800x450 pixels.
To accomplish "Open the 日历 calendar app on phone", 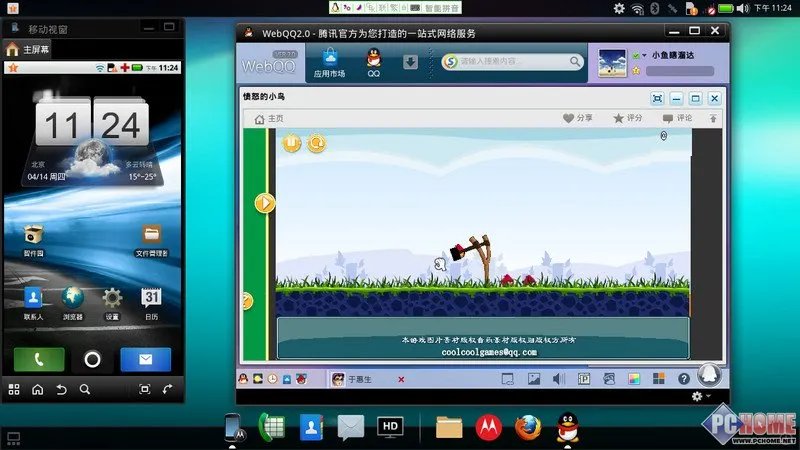I will pyautogui.click(x=152, y=304).
